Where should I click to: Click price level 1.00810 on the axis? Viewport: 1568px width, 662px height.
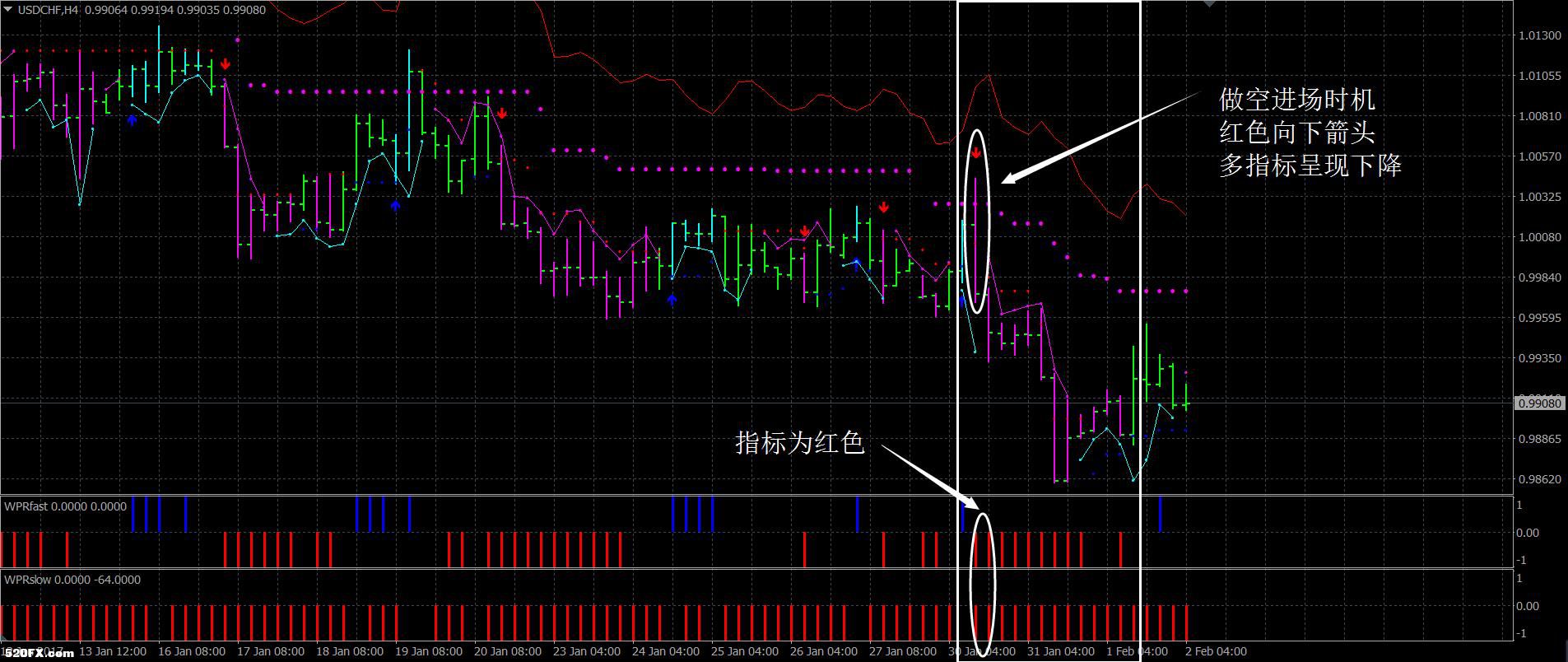click(1540, 116)
